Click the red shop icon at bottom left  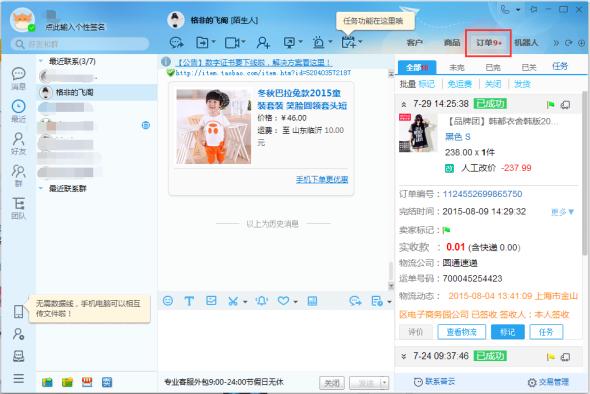(87, 382)
